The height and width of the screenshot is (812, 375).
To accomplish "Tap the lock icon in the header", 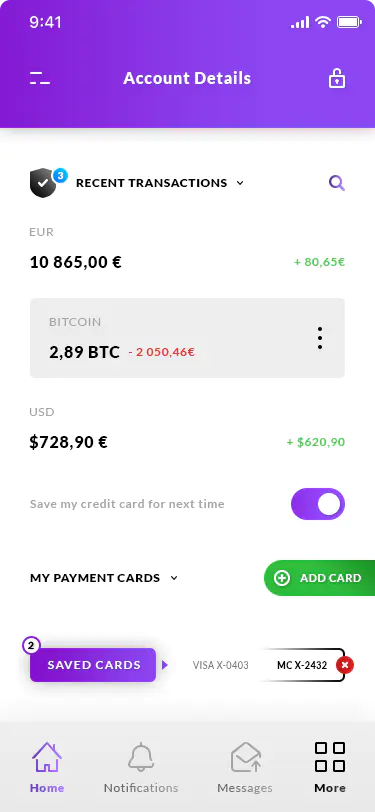I will pyautogui.click(x=337, y=78).
